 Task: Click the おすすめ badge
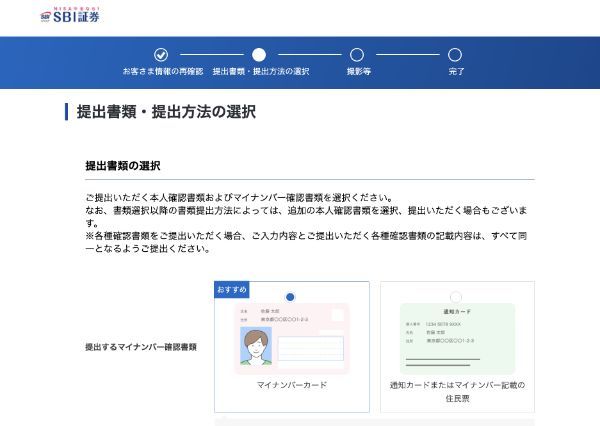pos(232,290)
